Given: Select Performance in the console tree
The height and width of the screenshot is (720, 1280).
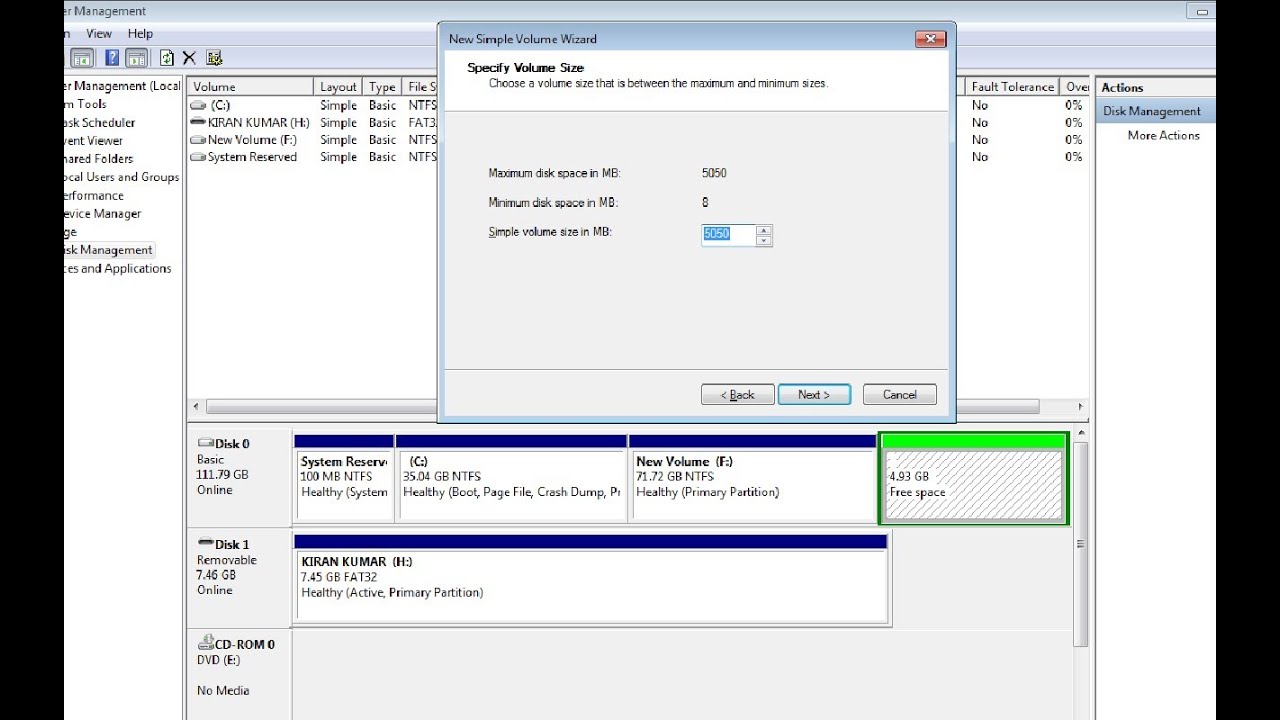Looking at the screenshot, I should 94,195.
